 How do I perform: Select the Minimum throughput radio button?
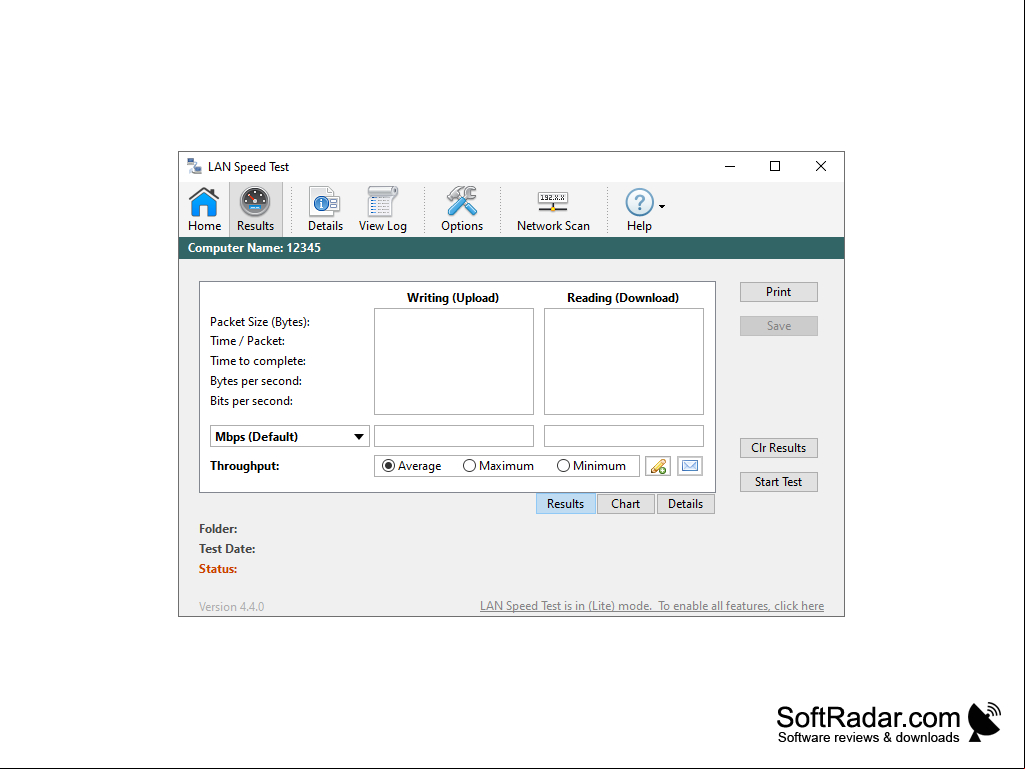pos(563,466)
